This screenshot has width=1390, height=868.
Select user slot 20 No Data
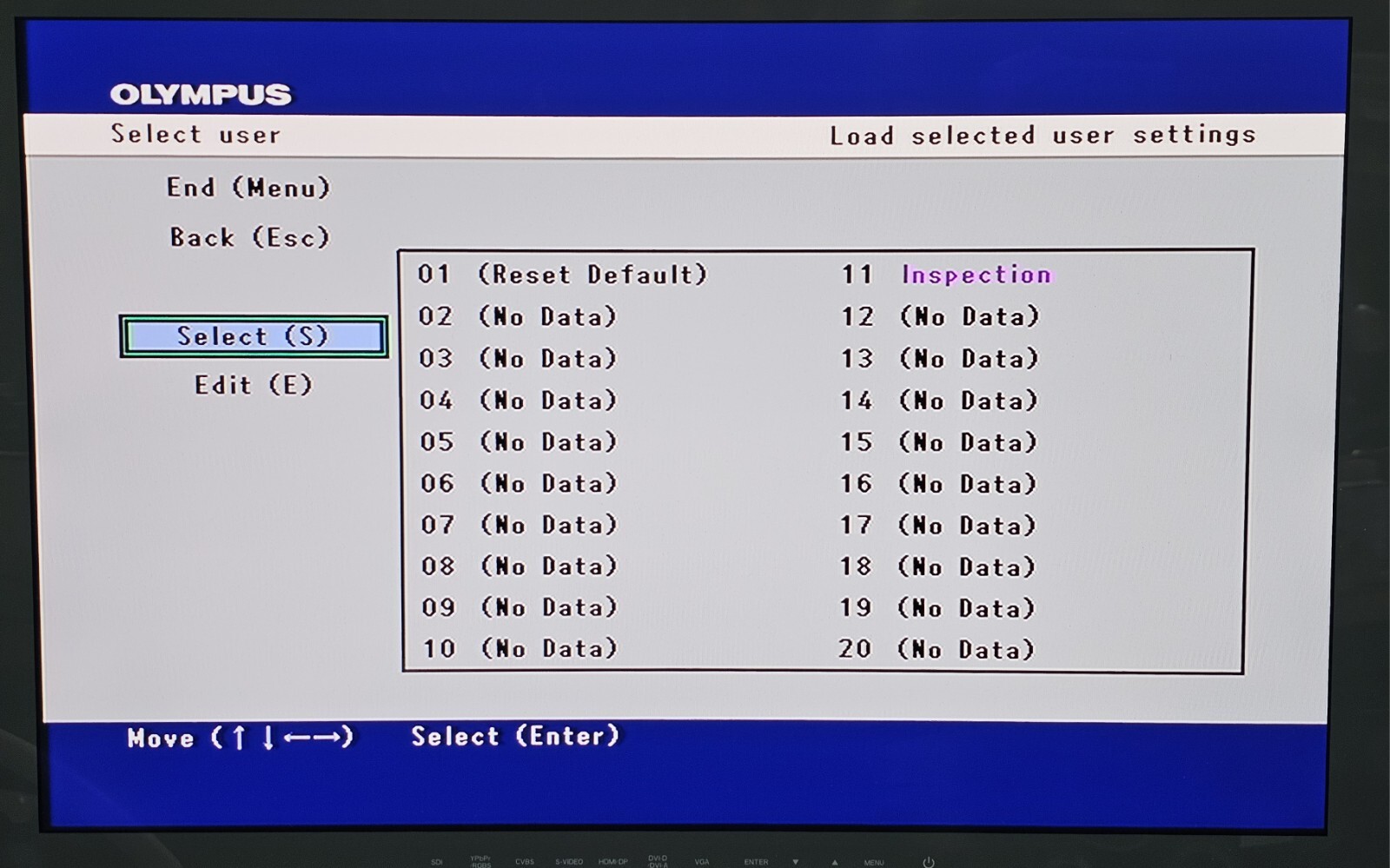937,649
